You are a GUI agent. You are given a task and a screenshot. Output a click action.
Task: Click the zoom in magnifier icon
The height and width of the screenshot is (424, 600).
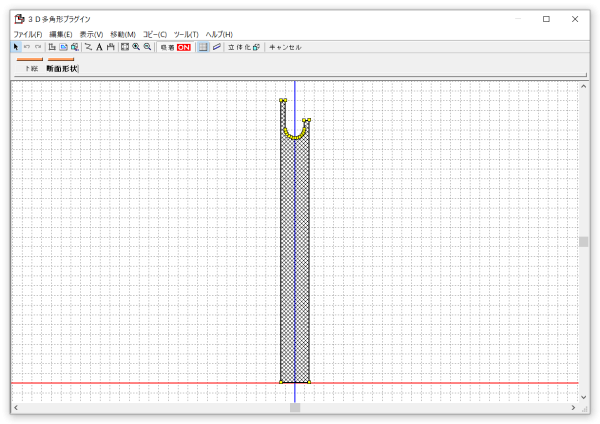click(136, 47)
